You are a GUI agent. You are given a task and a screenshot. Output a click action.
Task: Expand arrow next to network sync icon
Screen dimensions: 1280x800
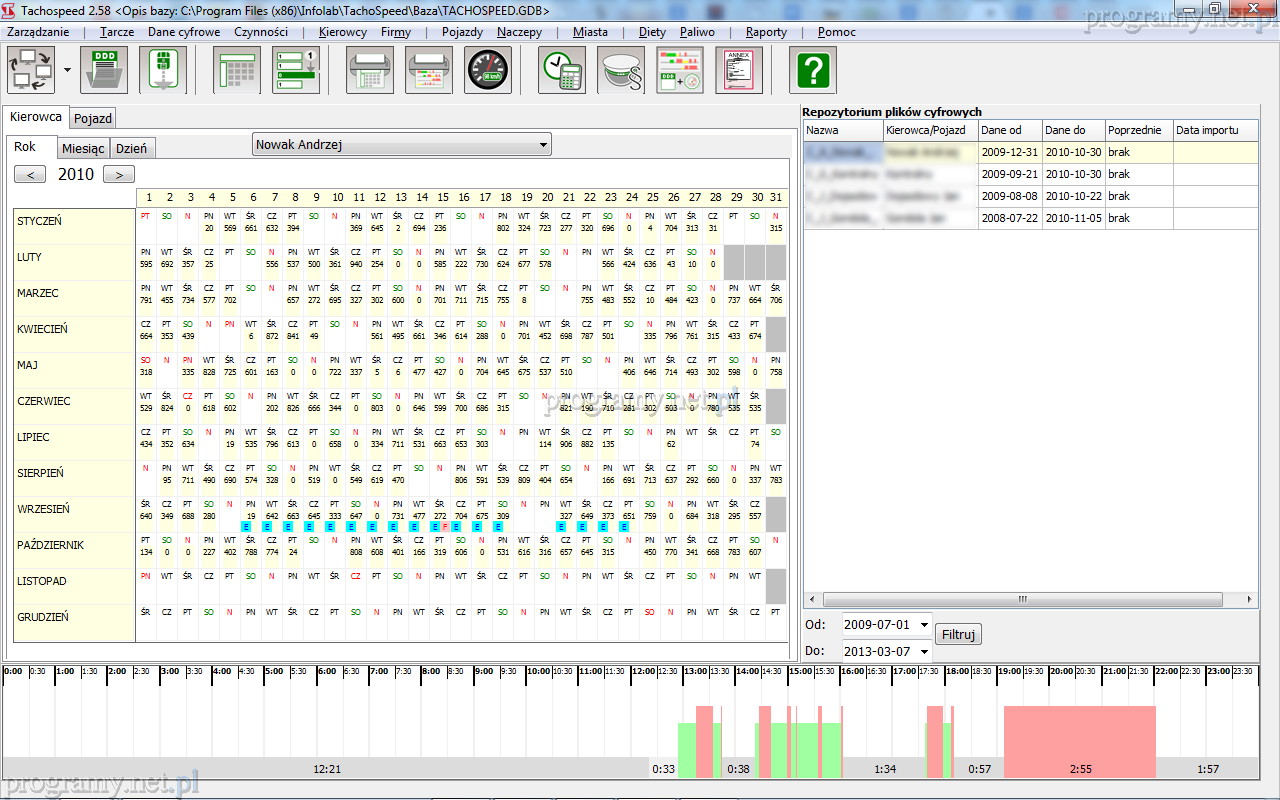(67, 70)
